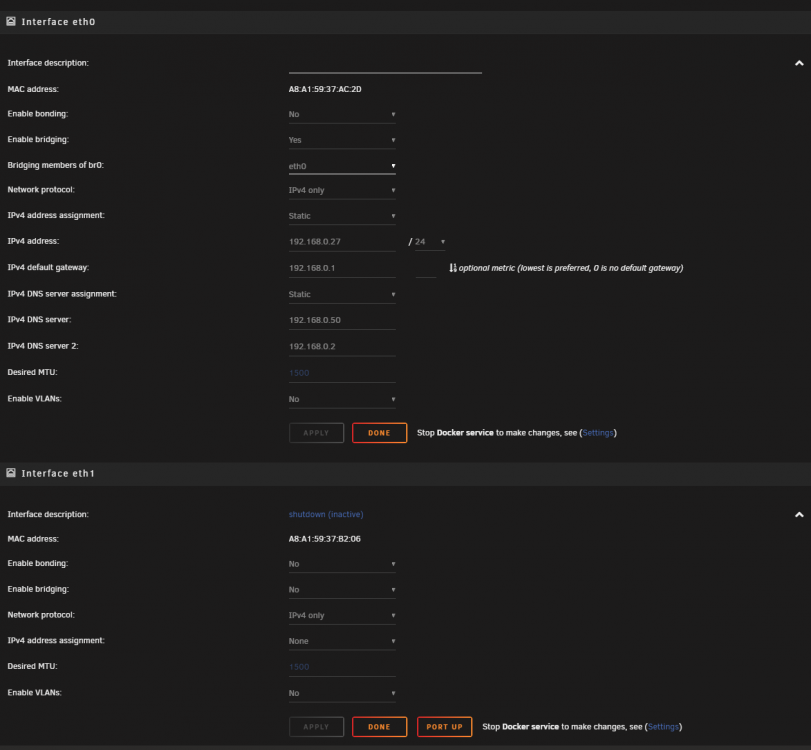Click the eth0 DONE button
Screen dimensions: 811x750
pyautogui.click(x=379, y=433)
